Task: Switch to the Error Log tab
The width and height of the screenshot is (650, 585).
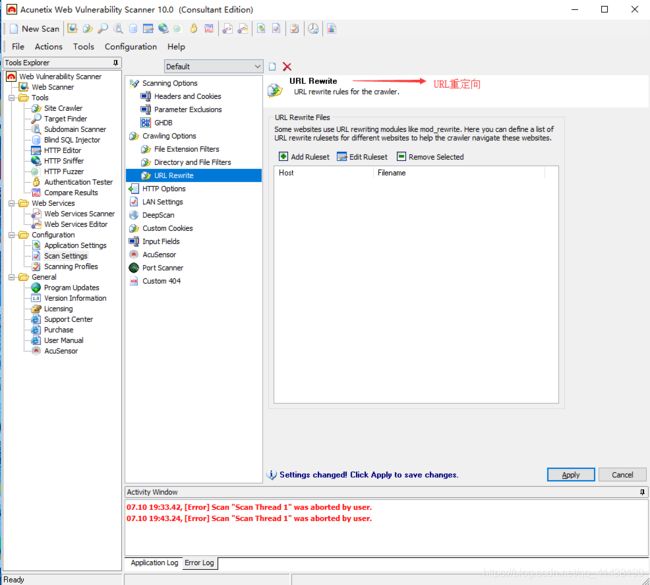Action: point(199,563)
